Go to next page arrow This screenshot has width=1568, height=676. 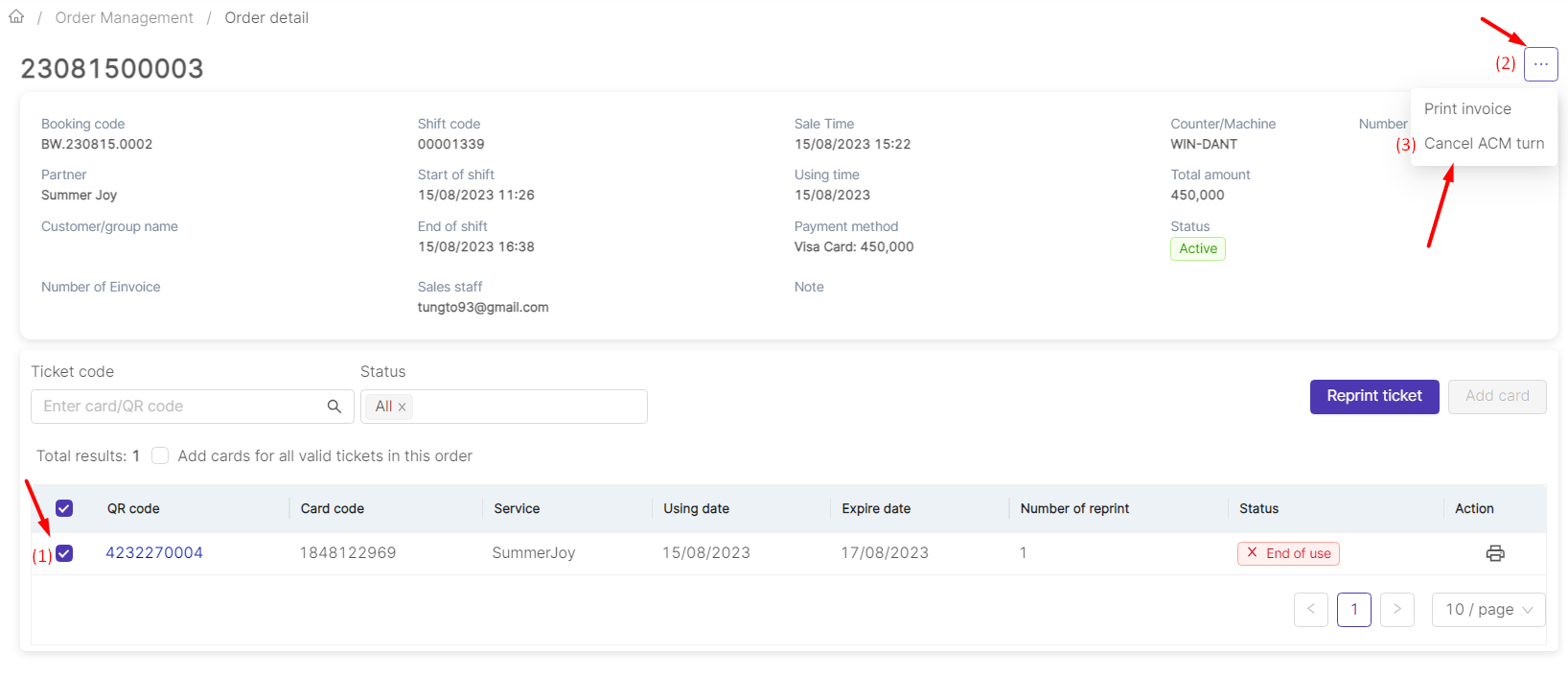pos(1396,610)
